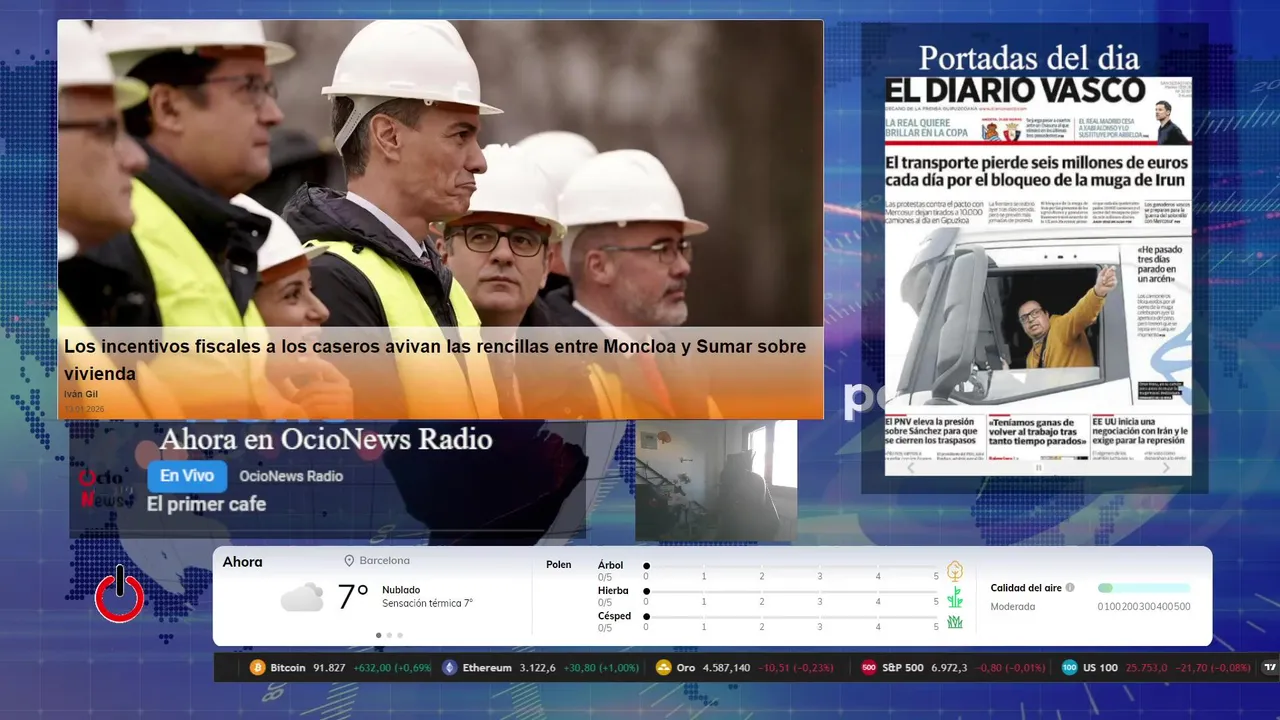Click the 'El primer cafe' program title
Screen dimensions: 1280x720
coord(206,504)
